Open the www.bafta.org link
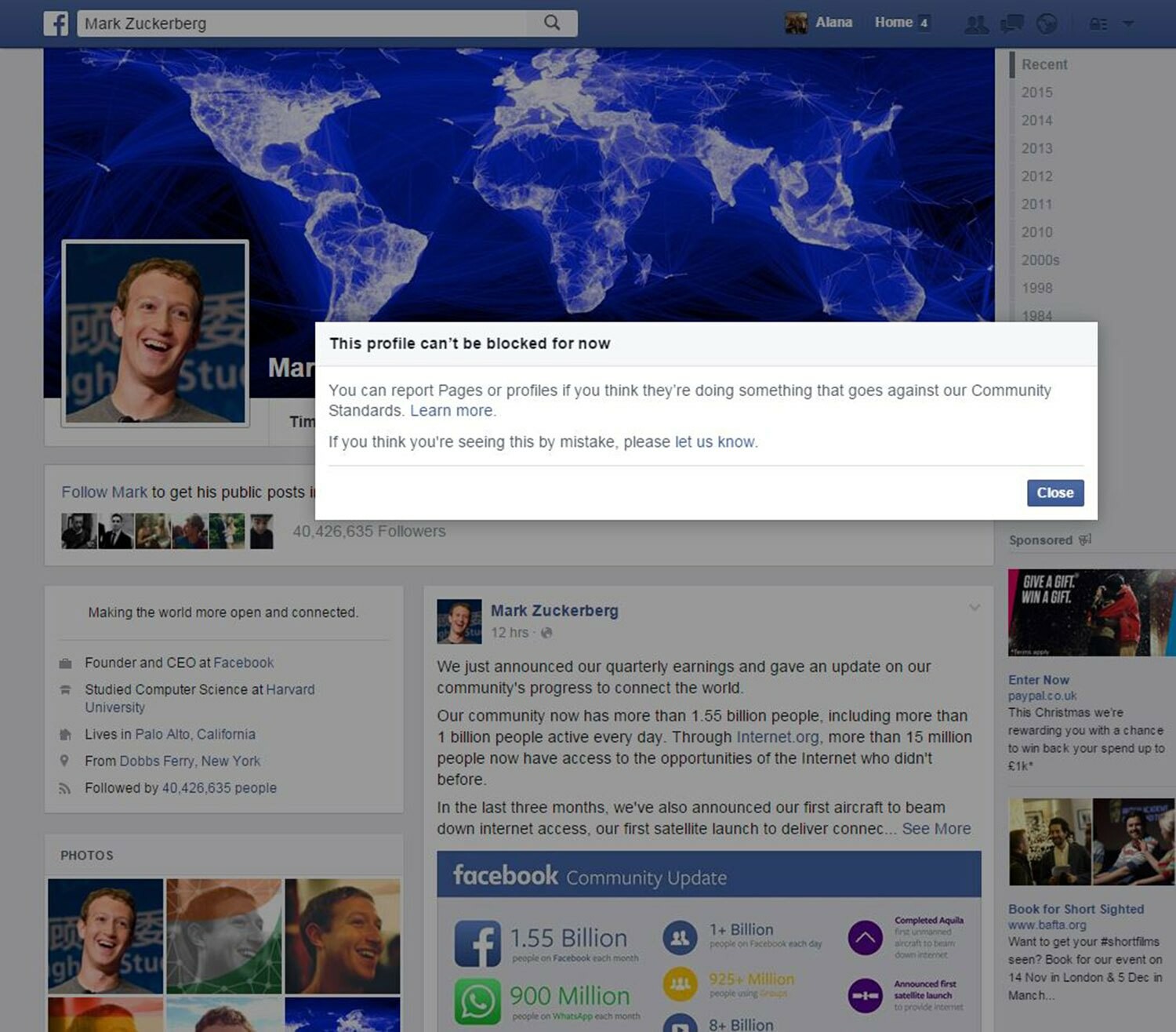This screenshot has height=1032, width=1176. (1047, 925)
